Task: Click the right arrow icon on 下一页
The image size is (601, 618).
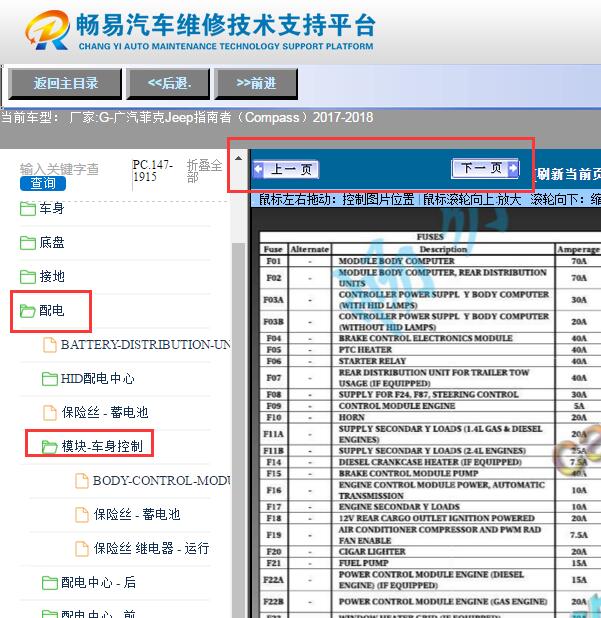Action: (513, 168)
